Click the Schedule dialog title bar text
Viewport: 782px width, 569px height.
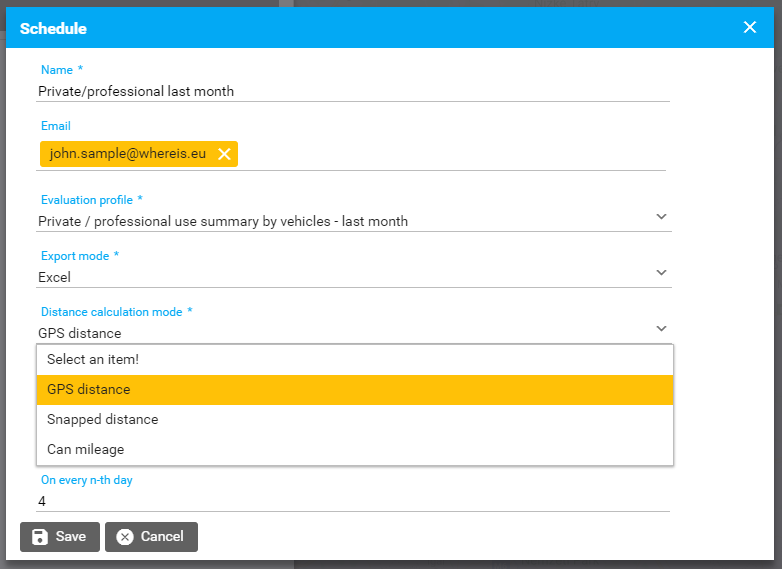tap(53, 28)
